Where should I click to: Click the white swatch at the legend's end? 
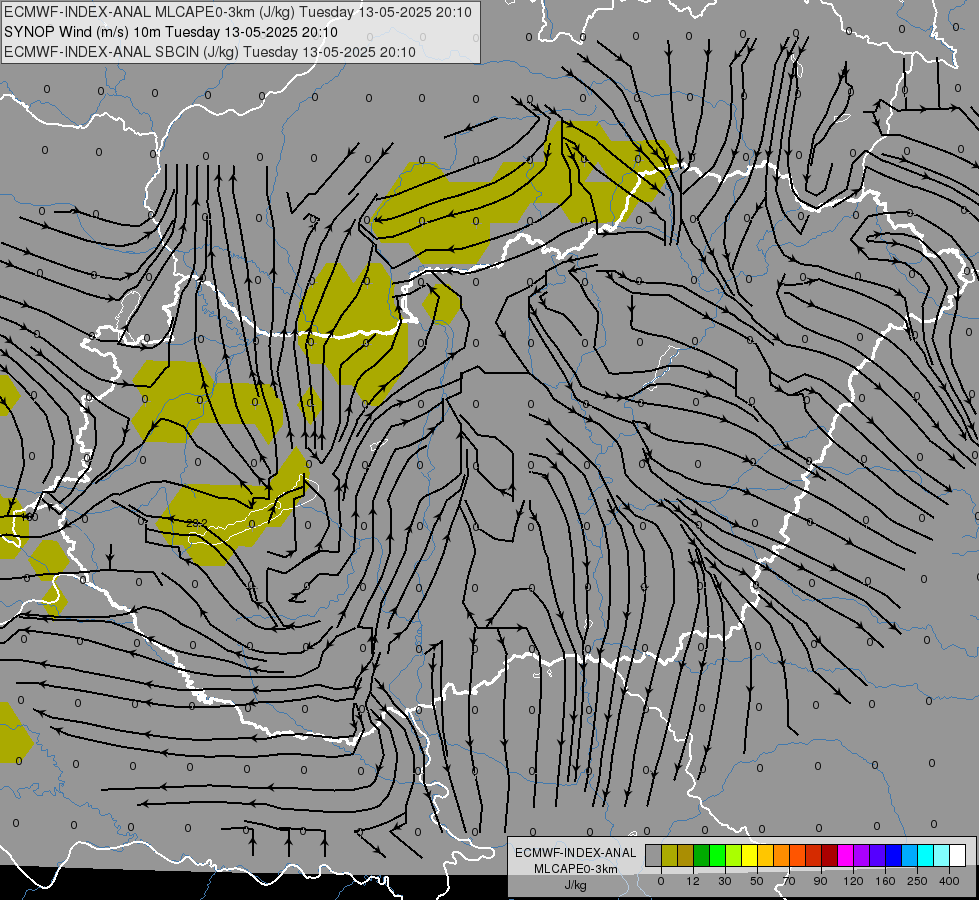point(958,855)
